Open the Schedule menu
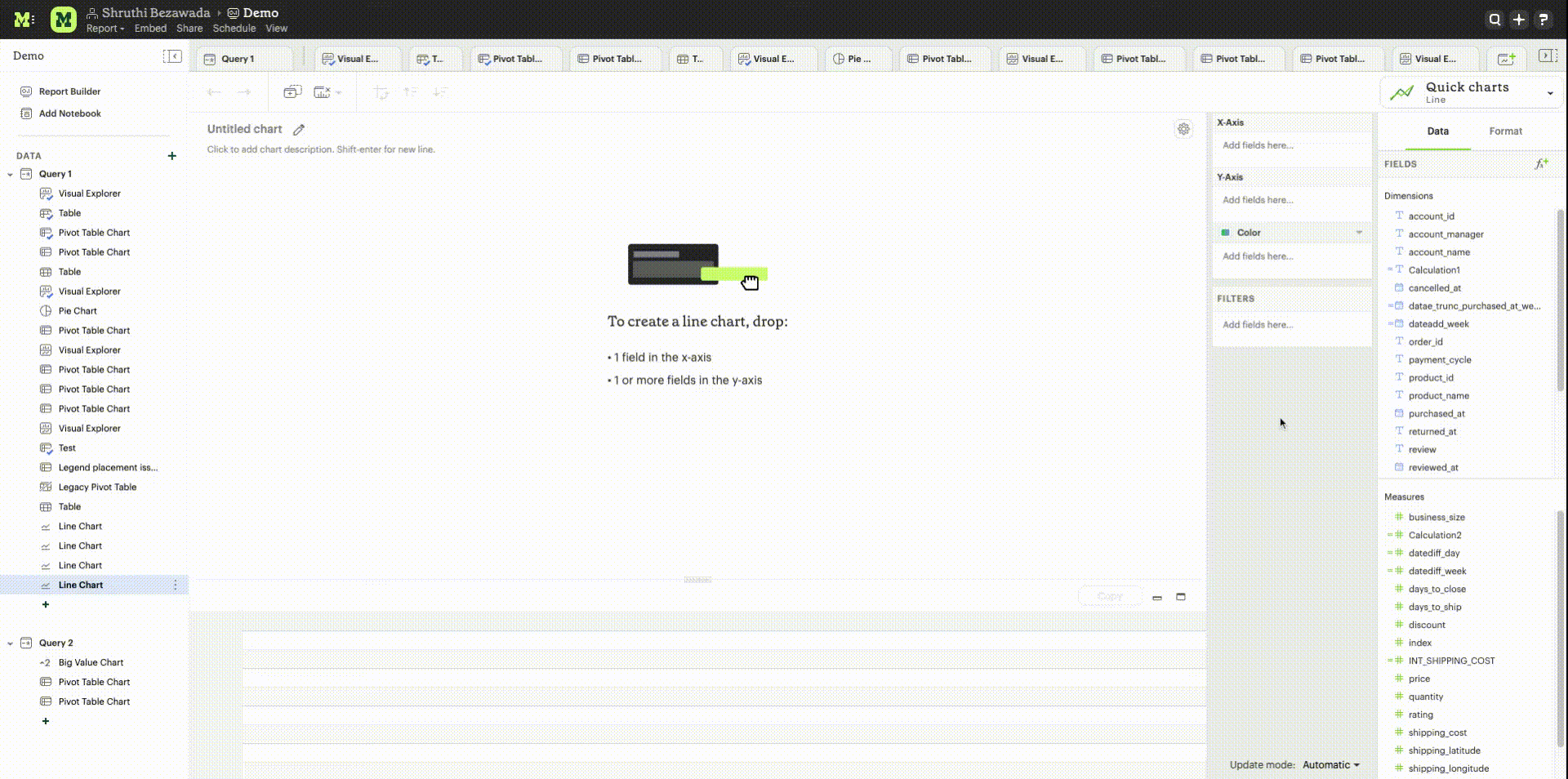The height and width of the screenshot is (779, 1568). pyautogui.click(x=234, y=29)
